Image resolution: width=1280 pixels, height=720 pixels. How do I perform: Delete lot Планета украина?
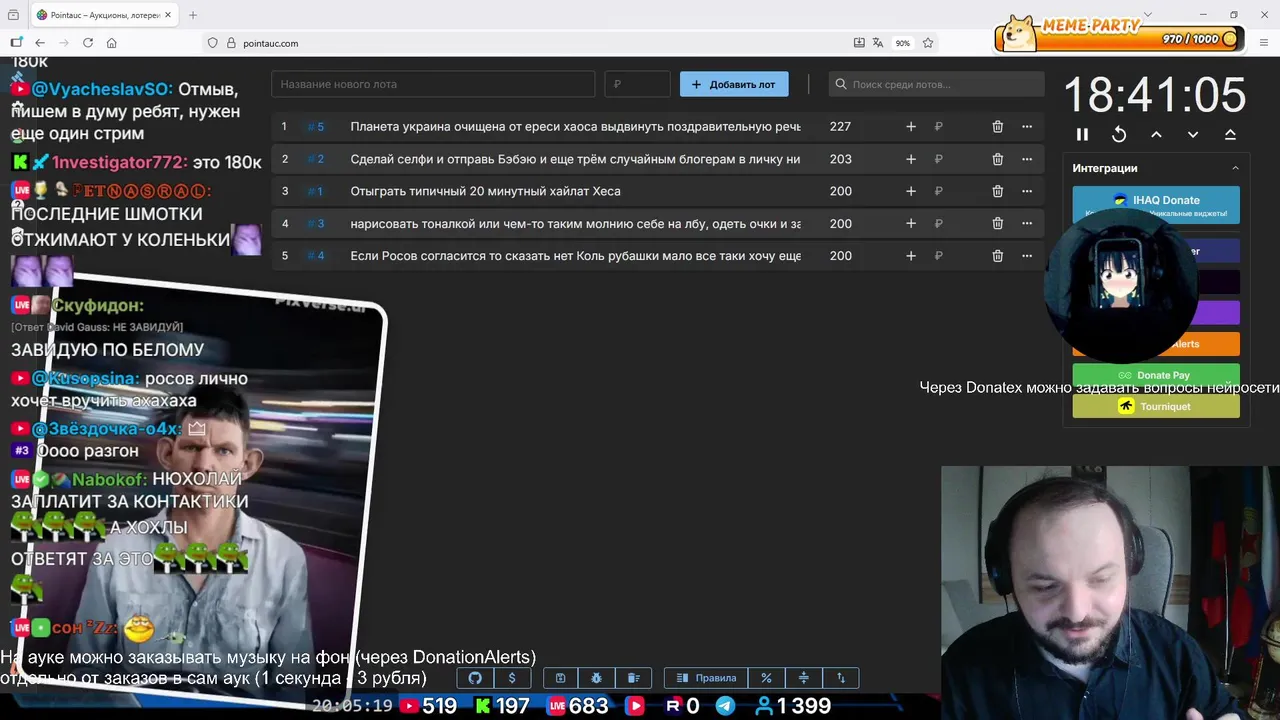[997, 127]
